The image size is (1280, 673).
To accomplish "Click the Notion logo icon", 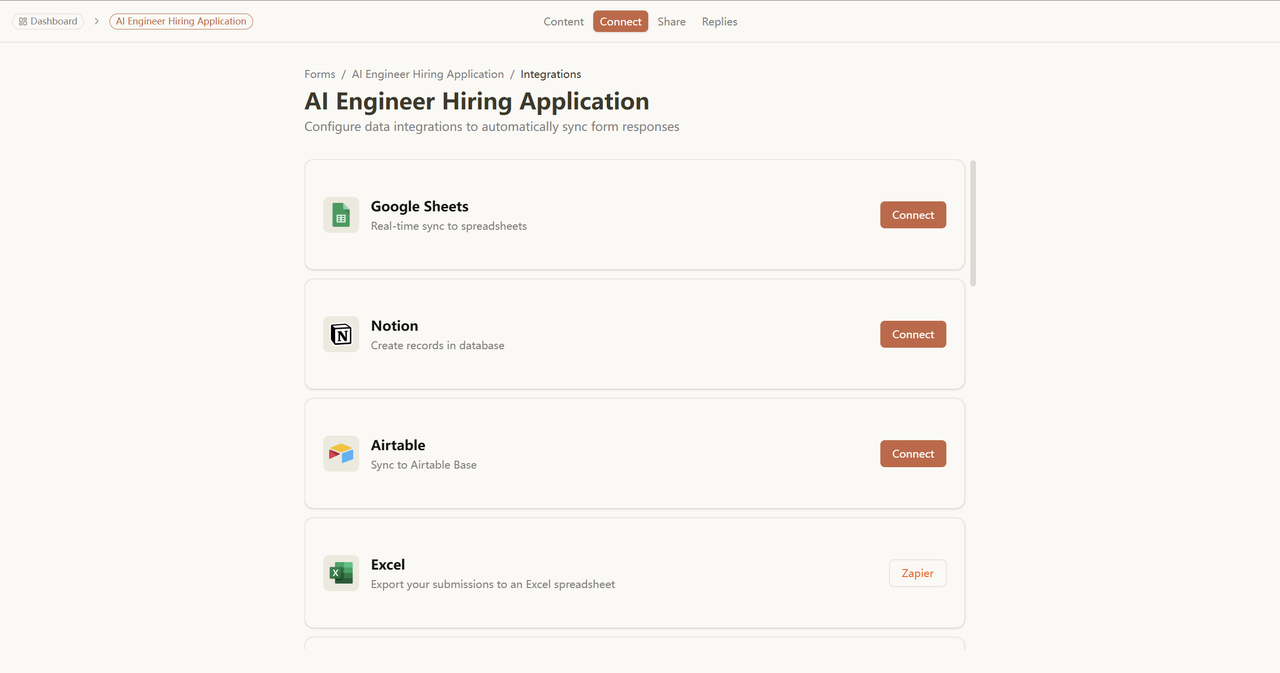I will click(340, 334).
